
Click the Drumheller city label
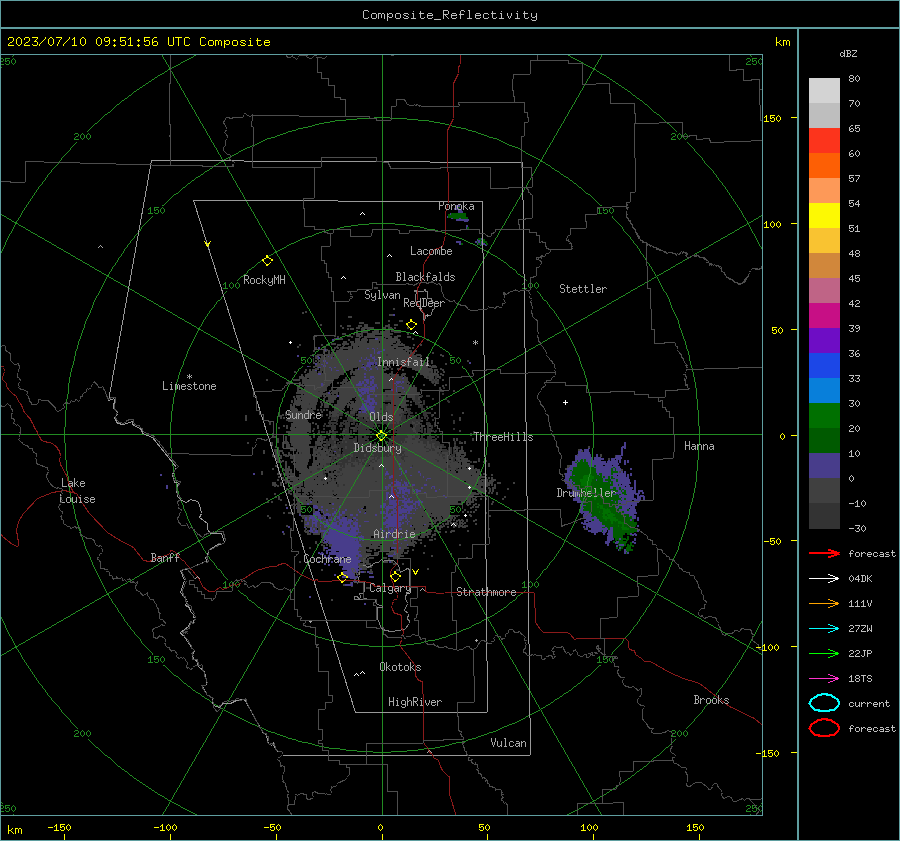(x=586, y=493)
